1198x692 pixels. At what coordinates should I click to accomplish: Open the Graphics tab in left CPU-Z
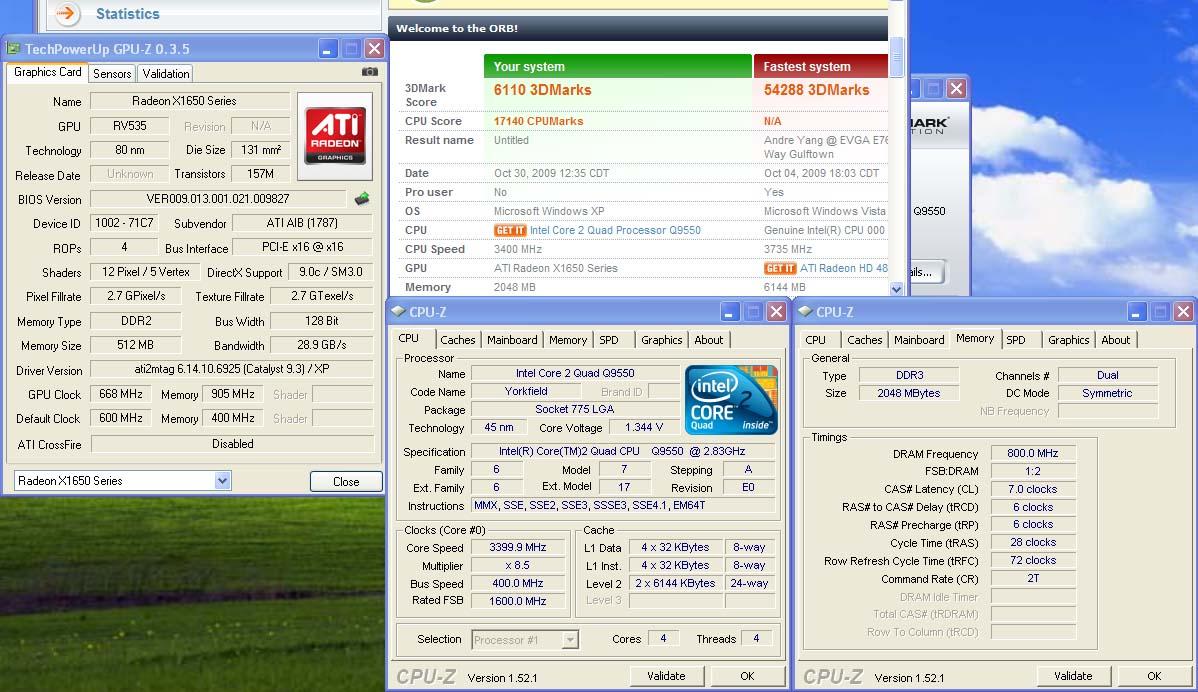pos(662,340)
